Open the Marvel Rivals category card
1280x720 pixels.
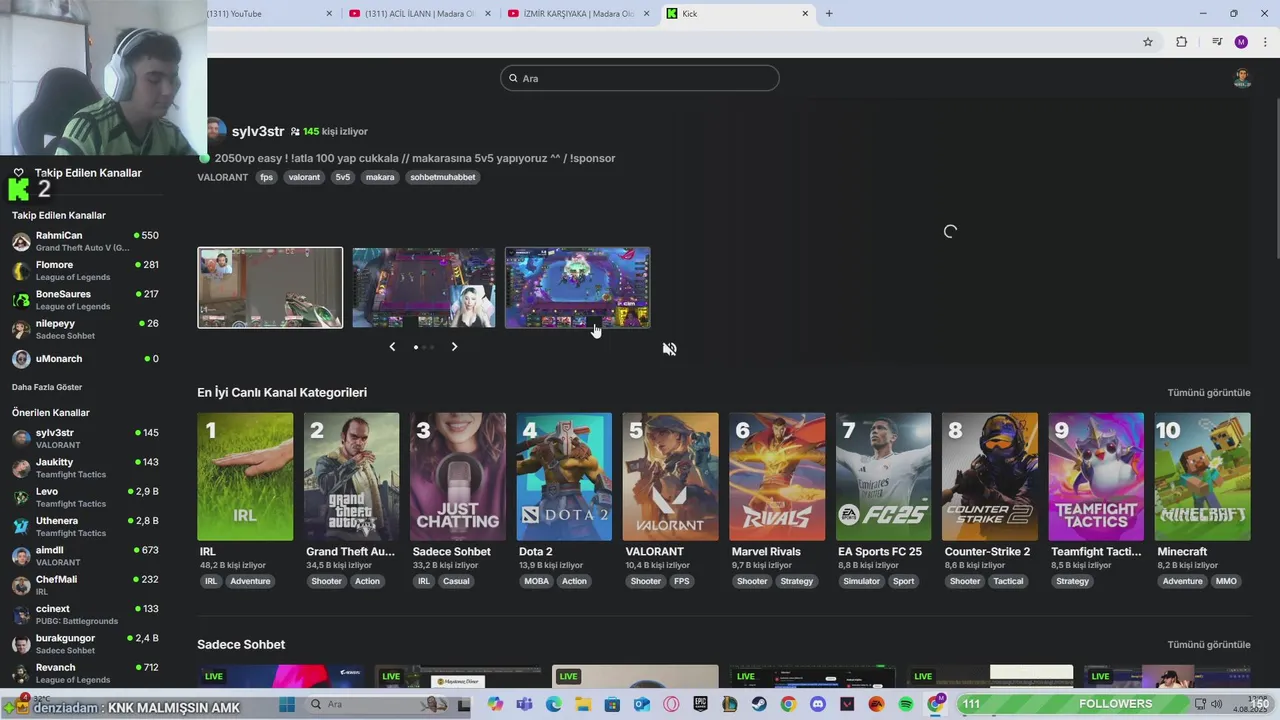coord(777,477)
